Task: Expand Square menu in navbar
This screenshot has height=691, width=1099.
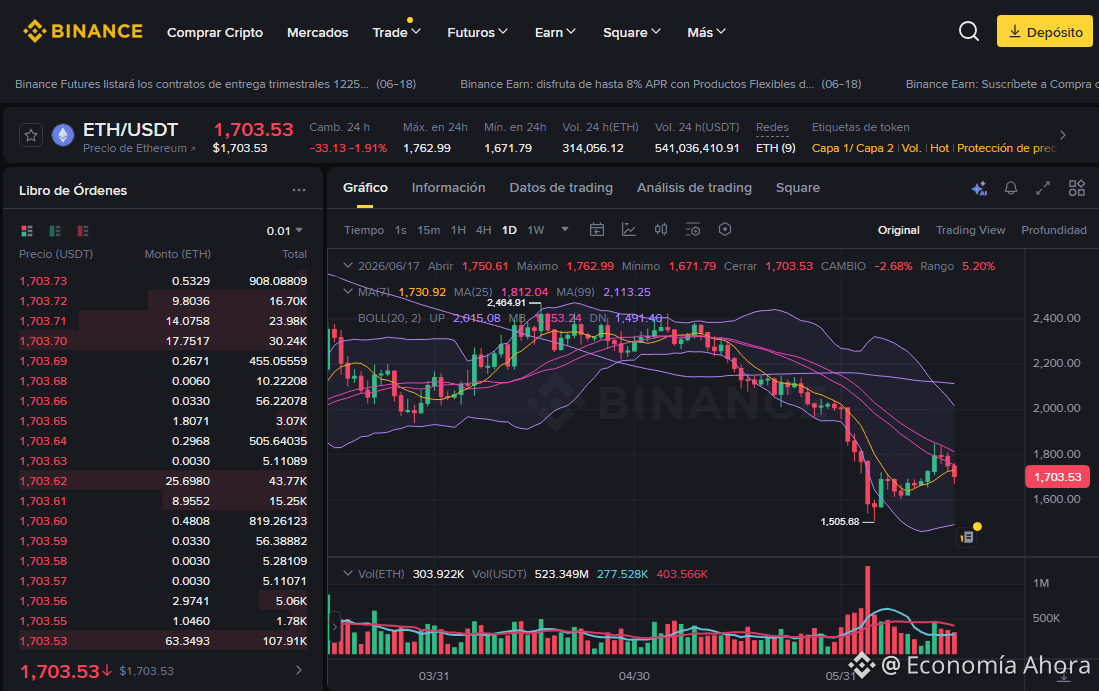Action: coord(632,32)
